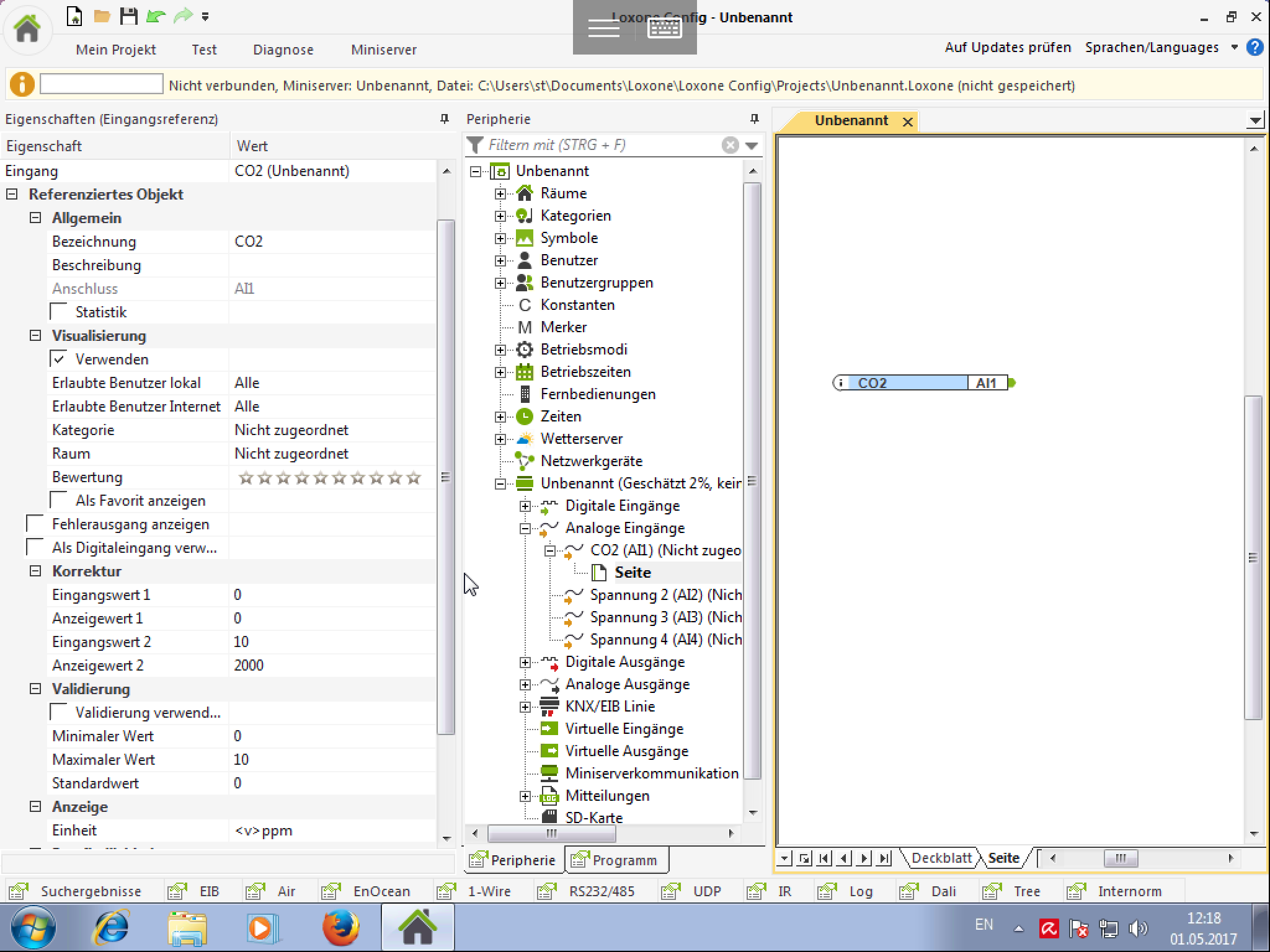1270x952 pixels.
Task: Expand the Räume tree node
Action: tap(500, 194)
